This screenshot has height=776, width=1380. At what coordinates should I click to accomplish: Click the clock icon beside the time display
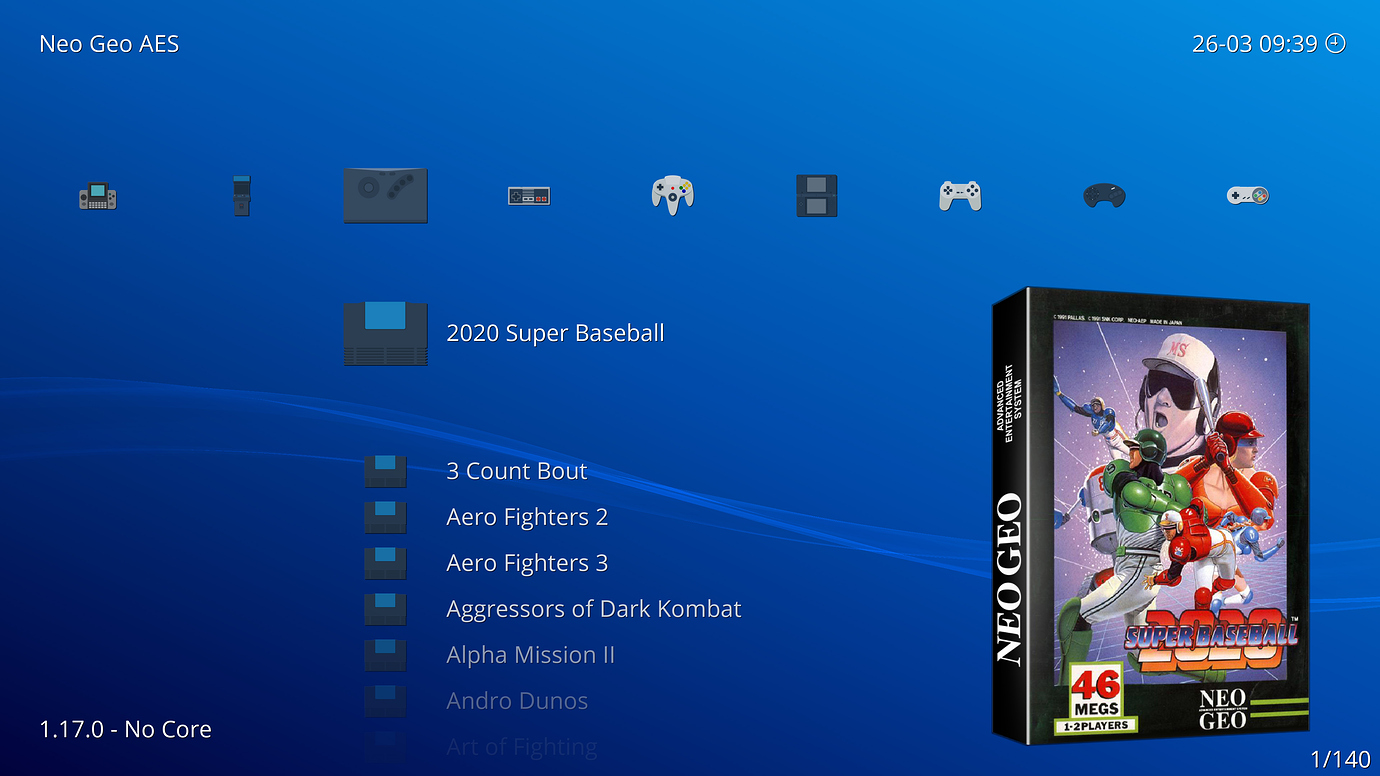click(1336, 43)
